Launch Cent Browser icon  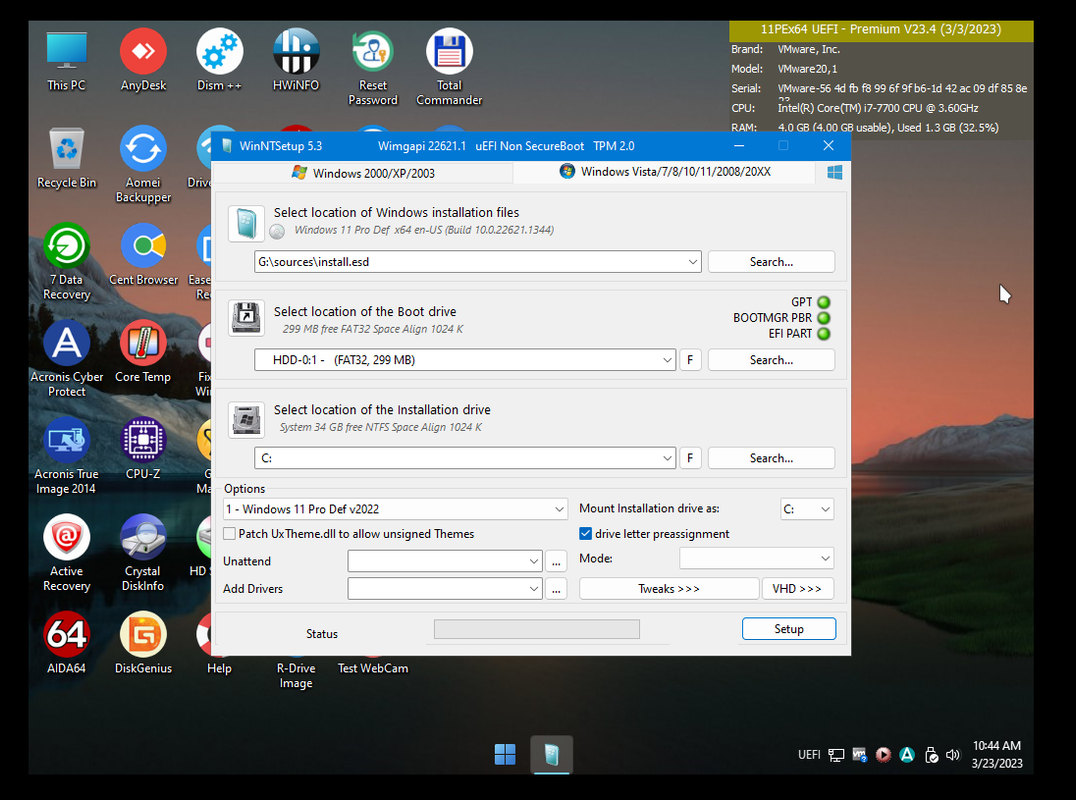point(143,255)
